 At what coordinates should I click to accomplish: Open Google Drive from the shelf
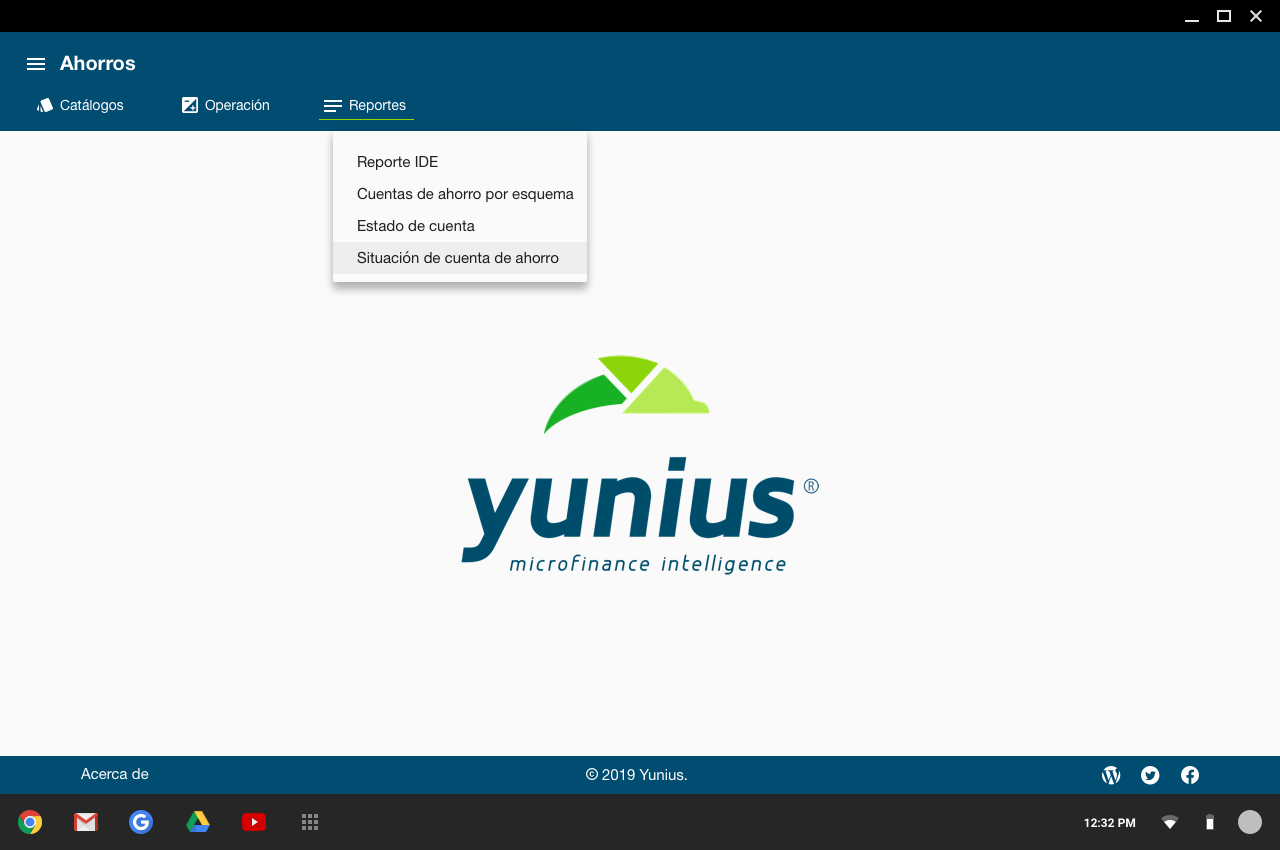tap(198, 822)
